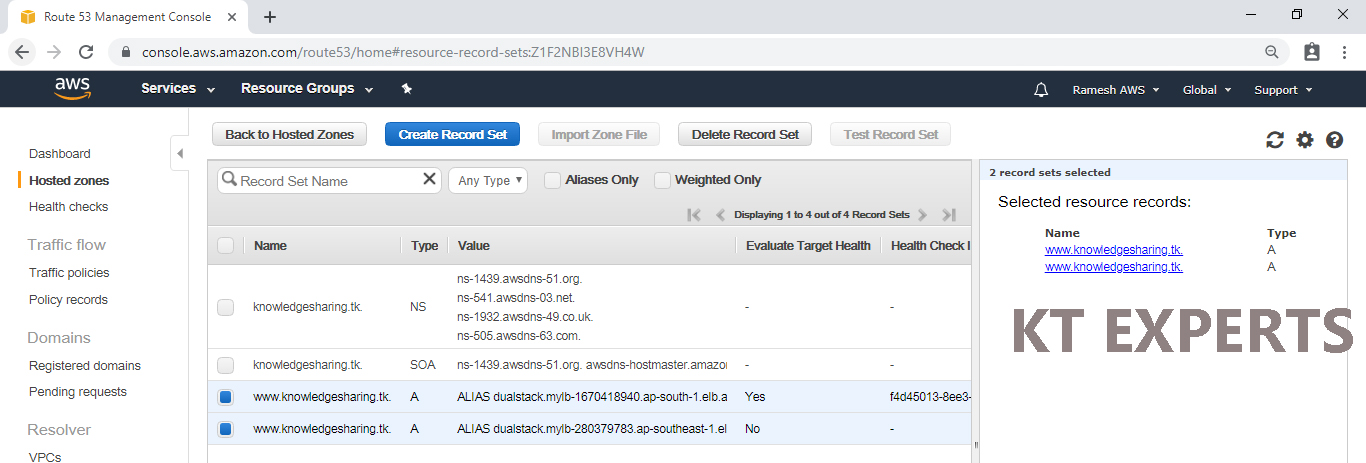This screenshot has height=463, width=1366.
Task: Open Policy records in the sidebar
Action: 68,300
